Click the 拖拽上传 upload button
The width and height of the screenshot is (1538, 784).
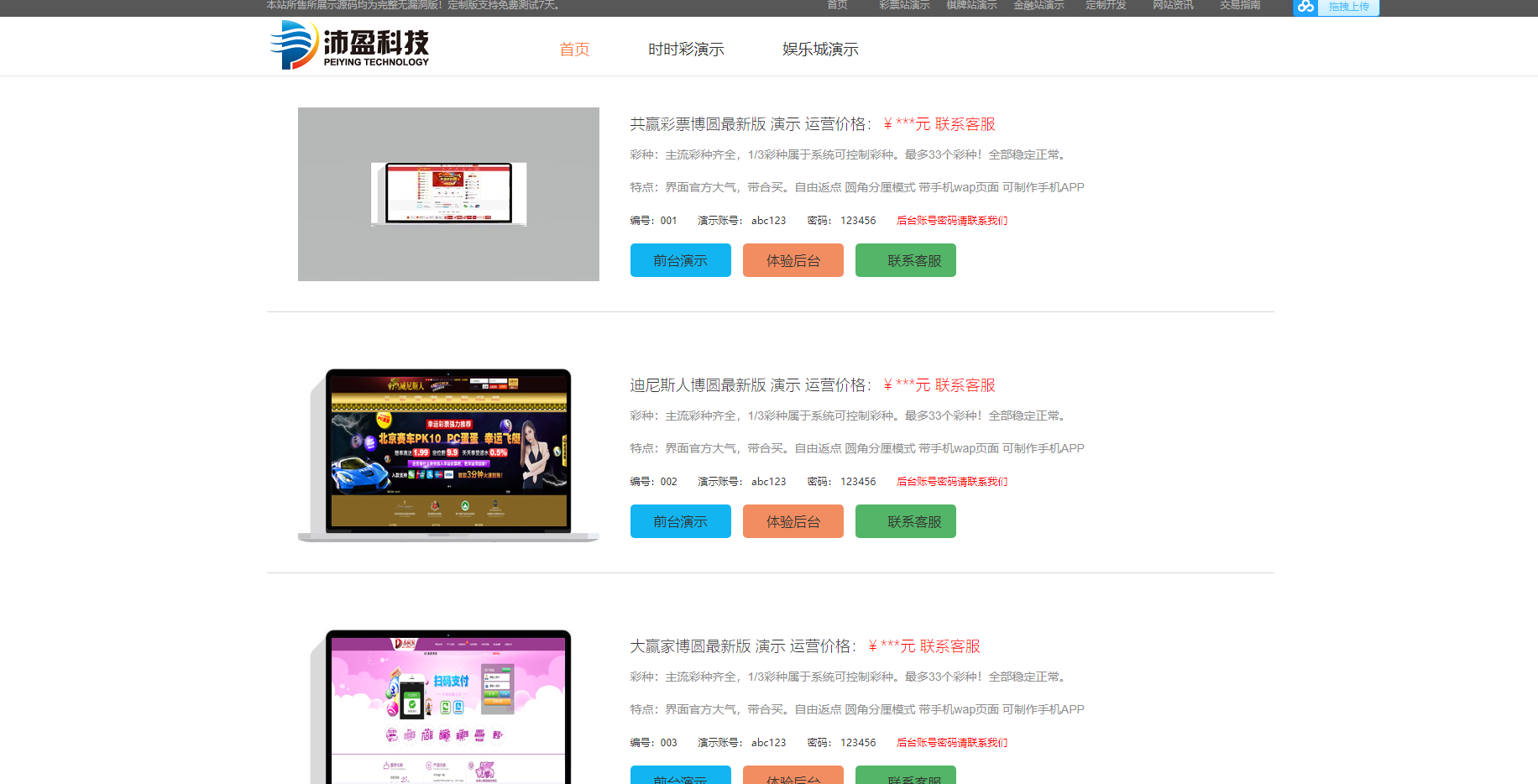point(1348,7)
